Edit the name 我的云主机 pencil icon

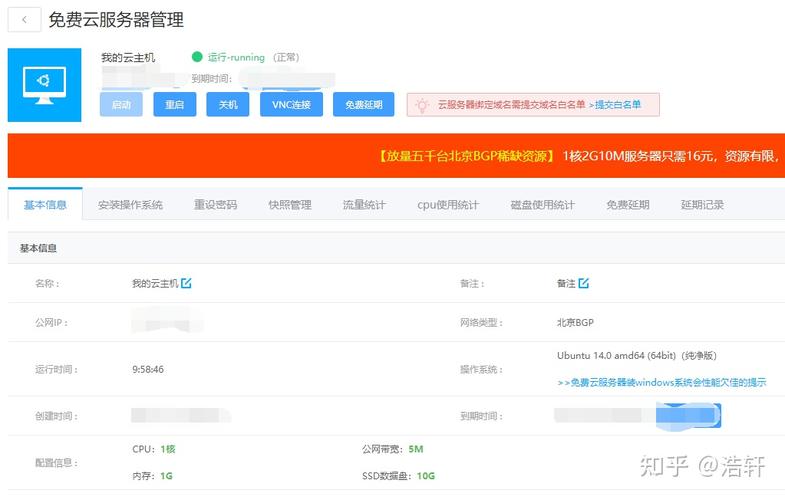tap(186, 283)
